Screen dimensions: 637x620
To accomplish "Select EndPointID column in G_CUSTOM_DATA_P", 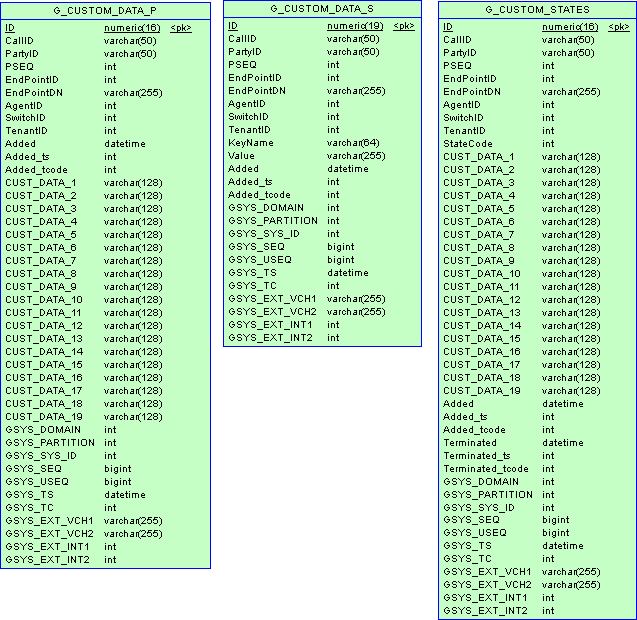I will 32,80.
